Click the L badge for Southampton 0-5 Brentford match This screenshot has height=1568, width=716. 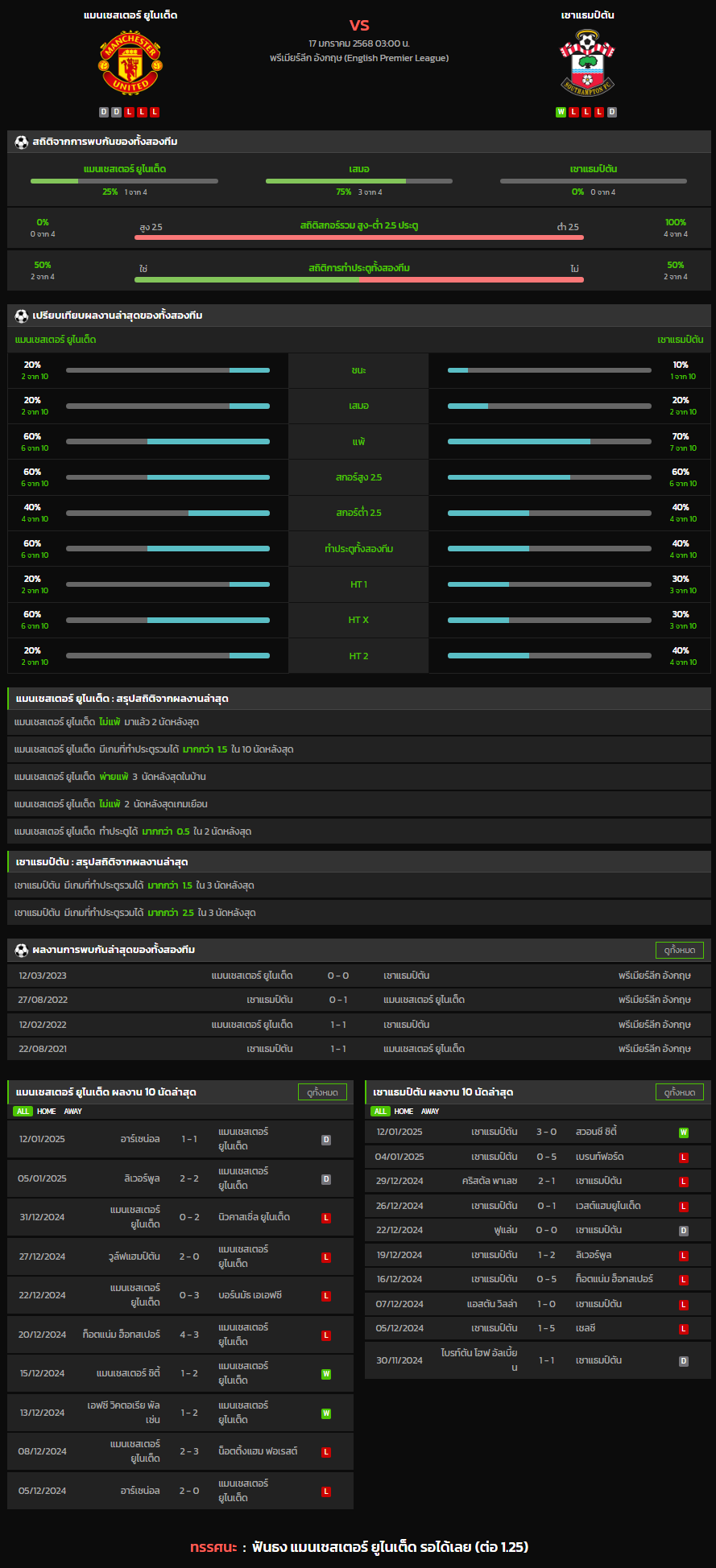tap(684, 1157)
